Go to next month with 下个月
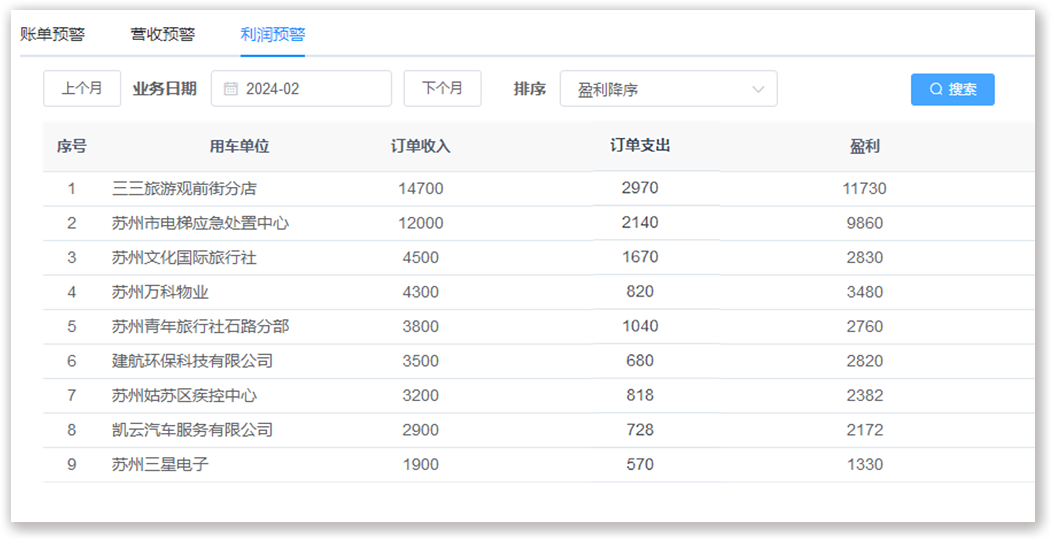Image resolution: width=1052 pixels, height=540 pixels. pos(442,88)
